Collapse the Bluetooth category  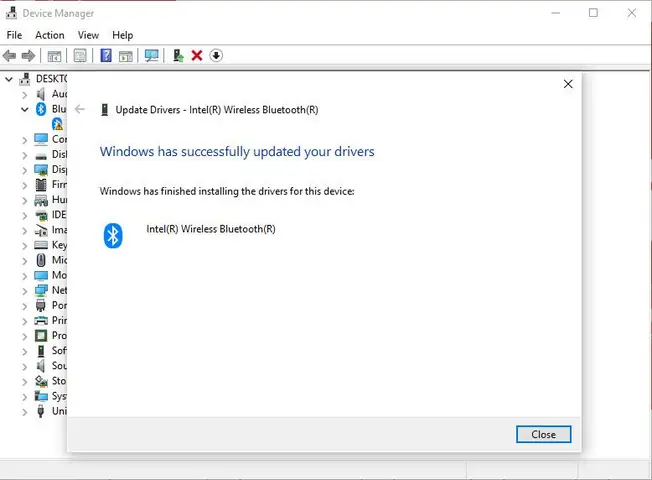pyautogui.click(x=25, y=109)
